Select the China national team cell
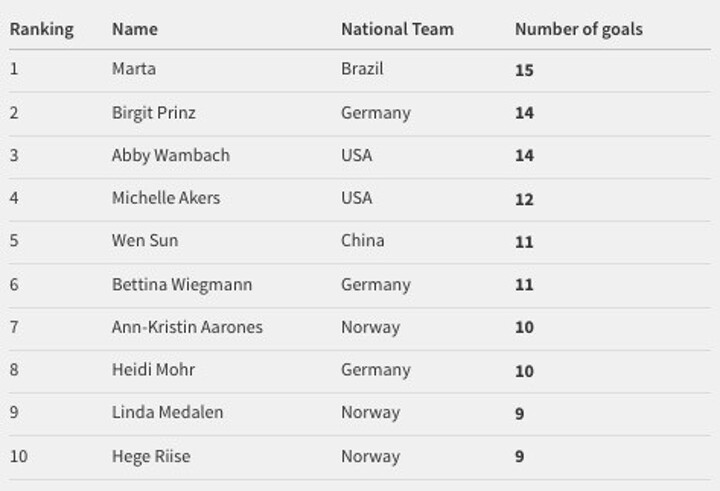The image size is (720, 491). point(362,241)
